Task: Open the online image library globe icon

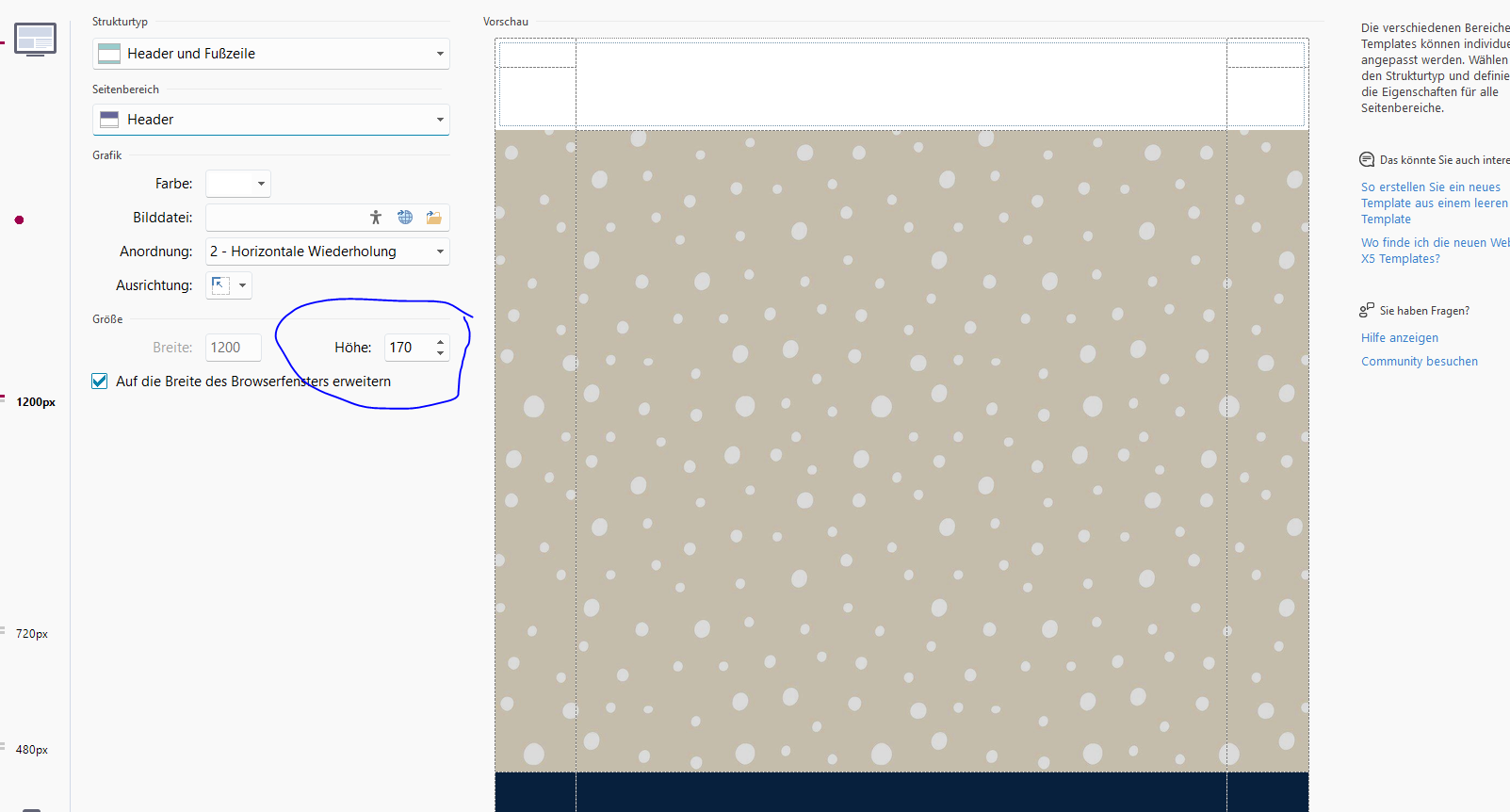Action: (405, 218)
